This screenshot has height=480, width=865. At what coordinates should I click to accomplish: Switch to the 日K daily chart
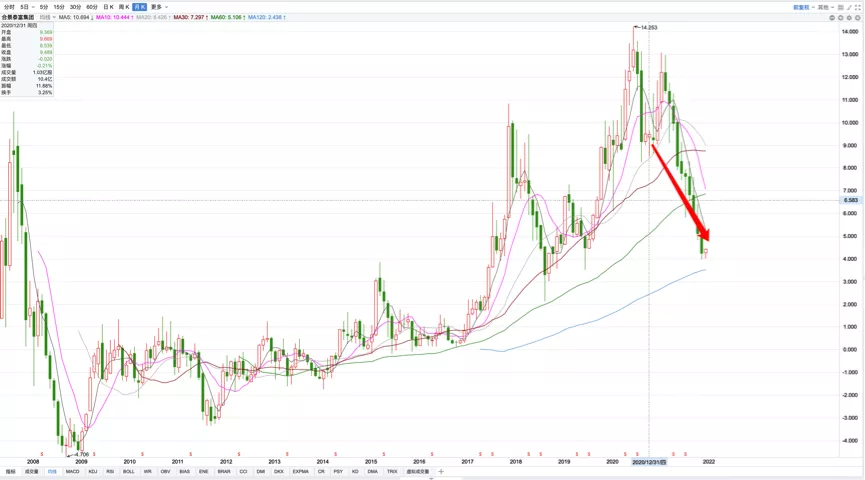tap(109, 7)
